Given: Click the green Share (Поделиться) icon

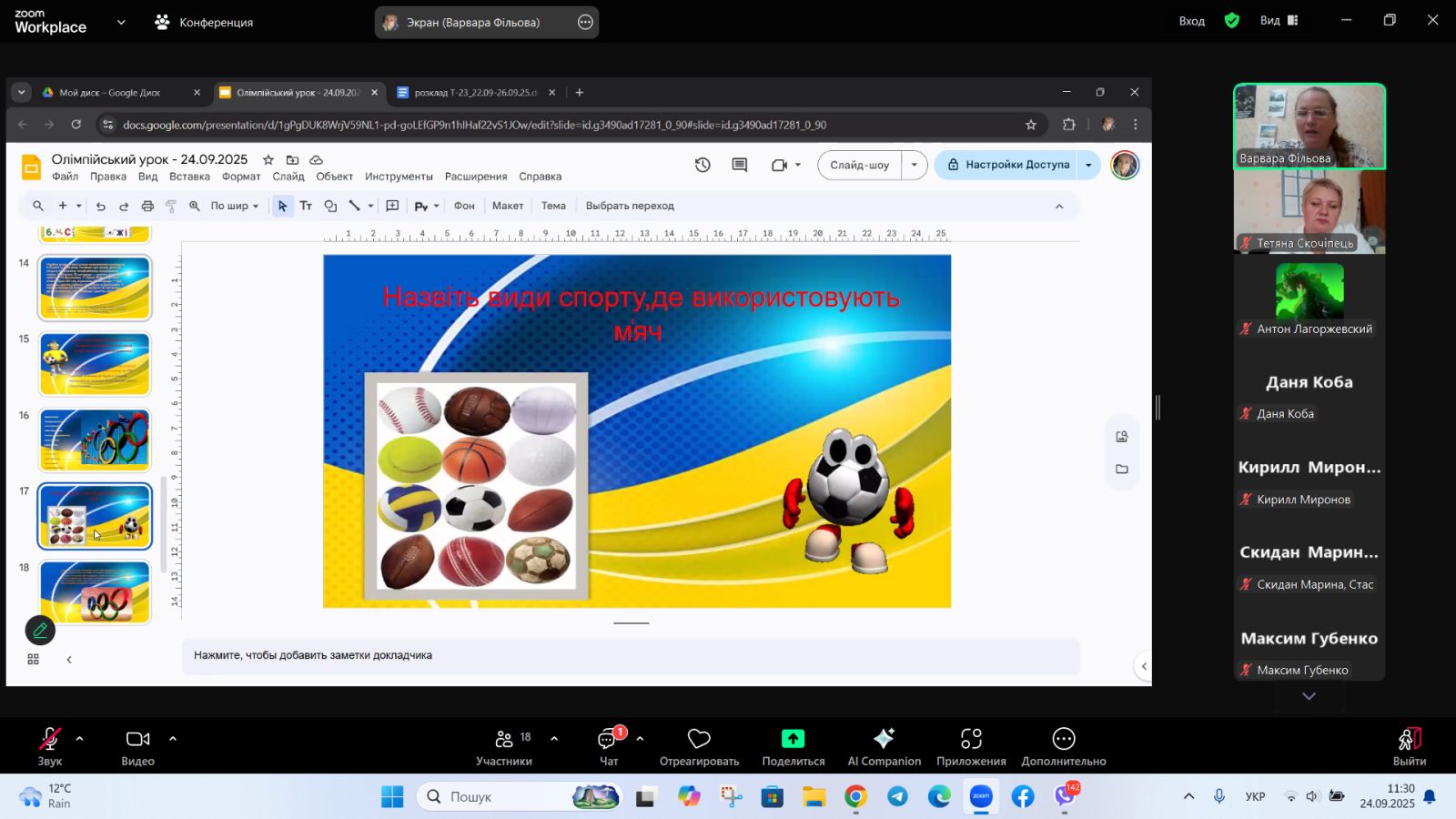Looking at the screenshot, I should pos(793,739).
